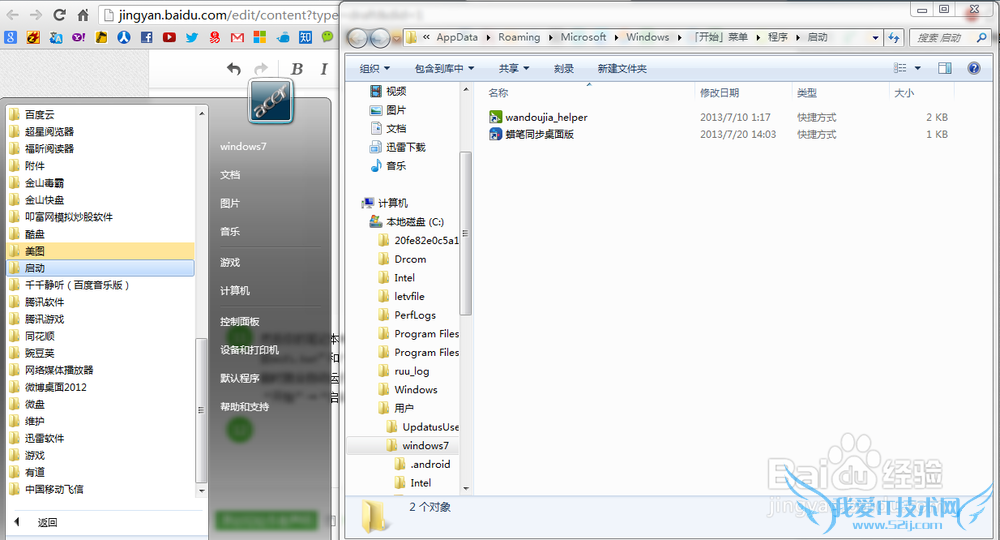Image resolution: width=1000 pixels, height=540 pixels.
Task: Click the Roaming breadcrumb in address bar
Action: [519, 37]
